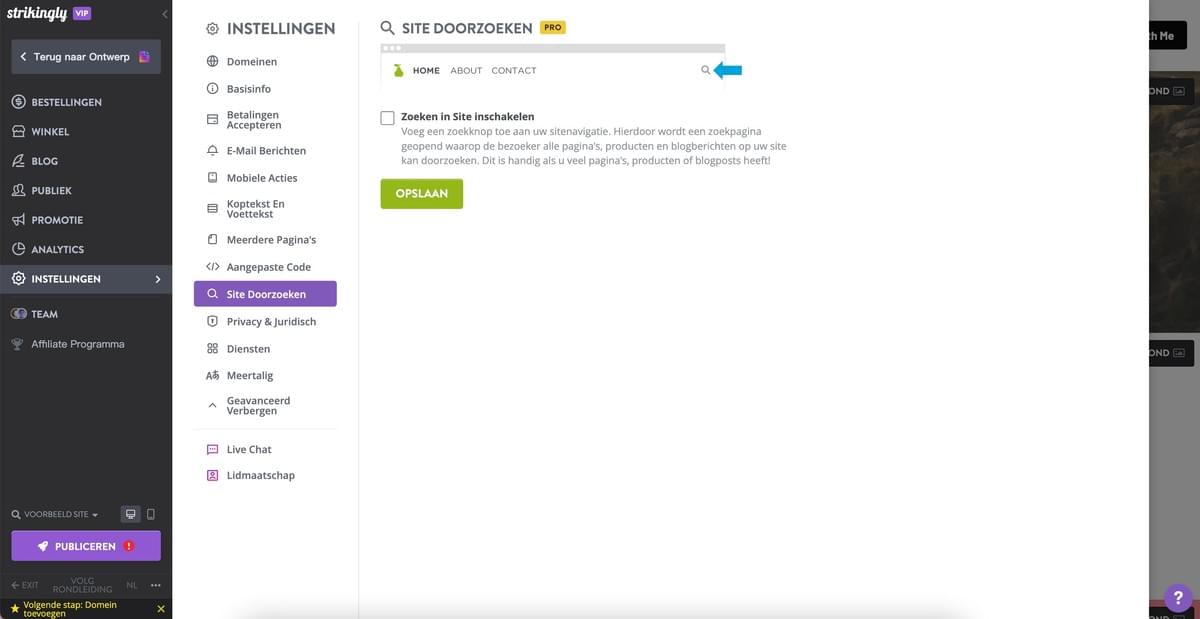
Task: Open the VOORBEELD SITE dropdown
Action: click(55, 513)
